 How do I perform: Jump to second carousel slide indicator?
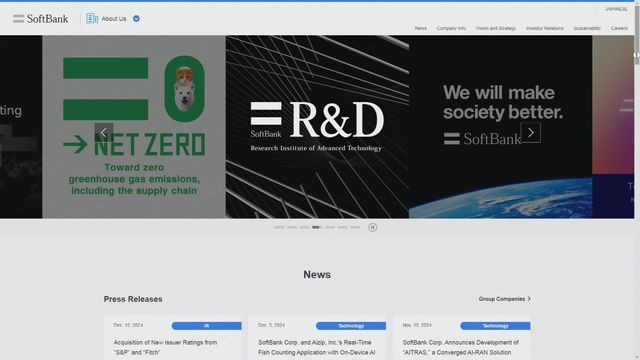click(292, 227)
